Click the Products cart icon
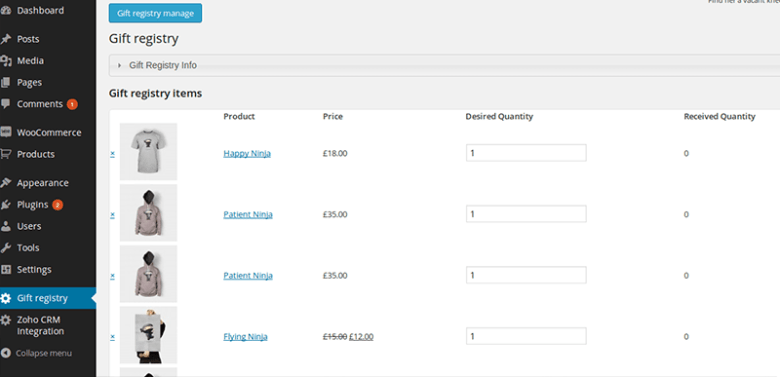This screenshot has width=780, height=377. point(5,154)
